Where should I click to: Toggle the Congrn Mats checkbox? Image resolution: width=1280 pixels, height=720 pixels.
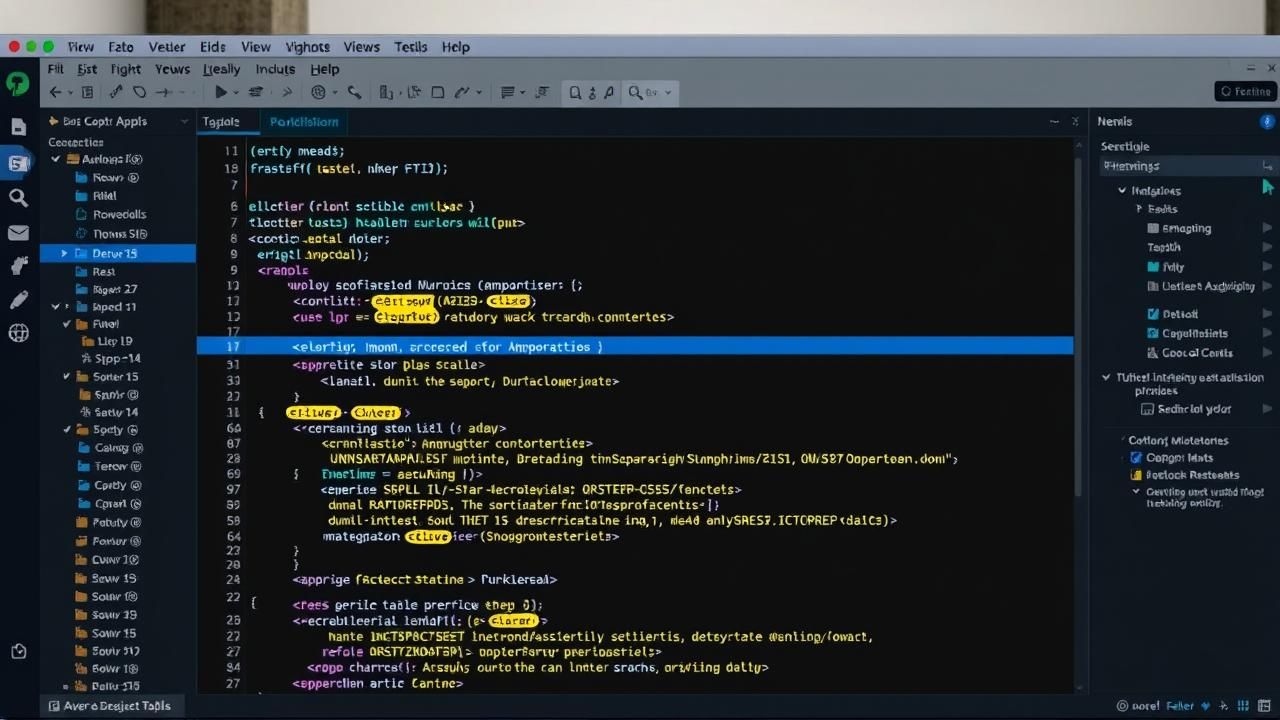(1136, 457)
